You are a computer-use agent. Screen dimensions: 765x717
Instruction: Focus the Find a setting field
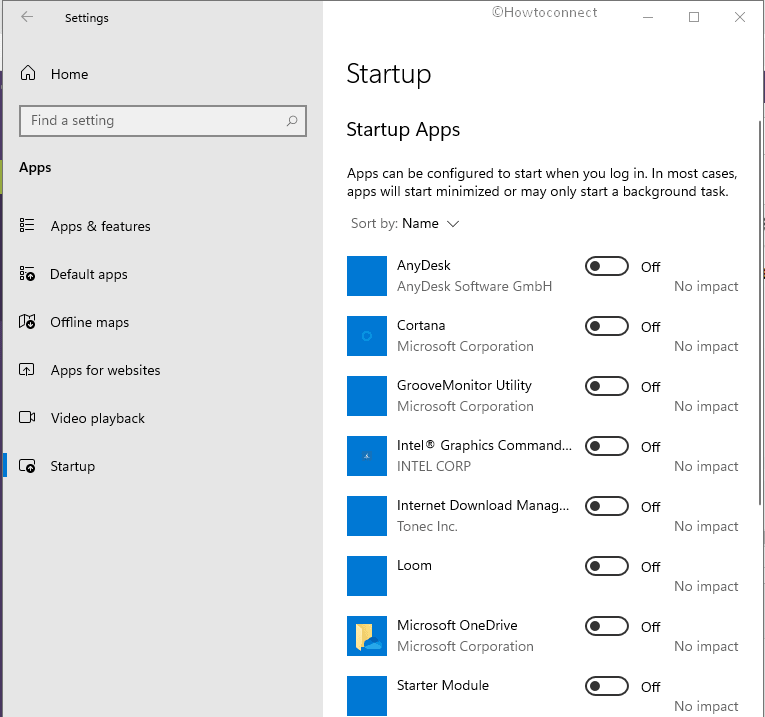tap(163, 120)
